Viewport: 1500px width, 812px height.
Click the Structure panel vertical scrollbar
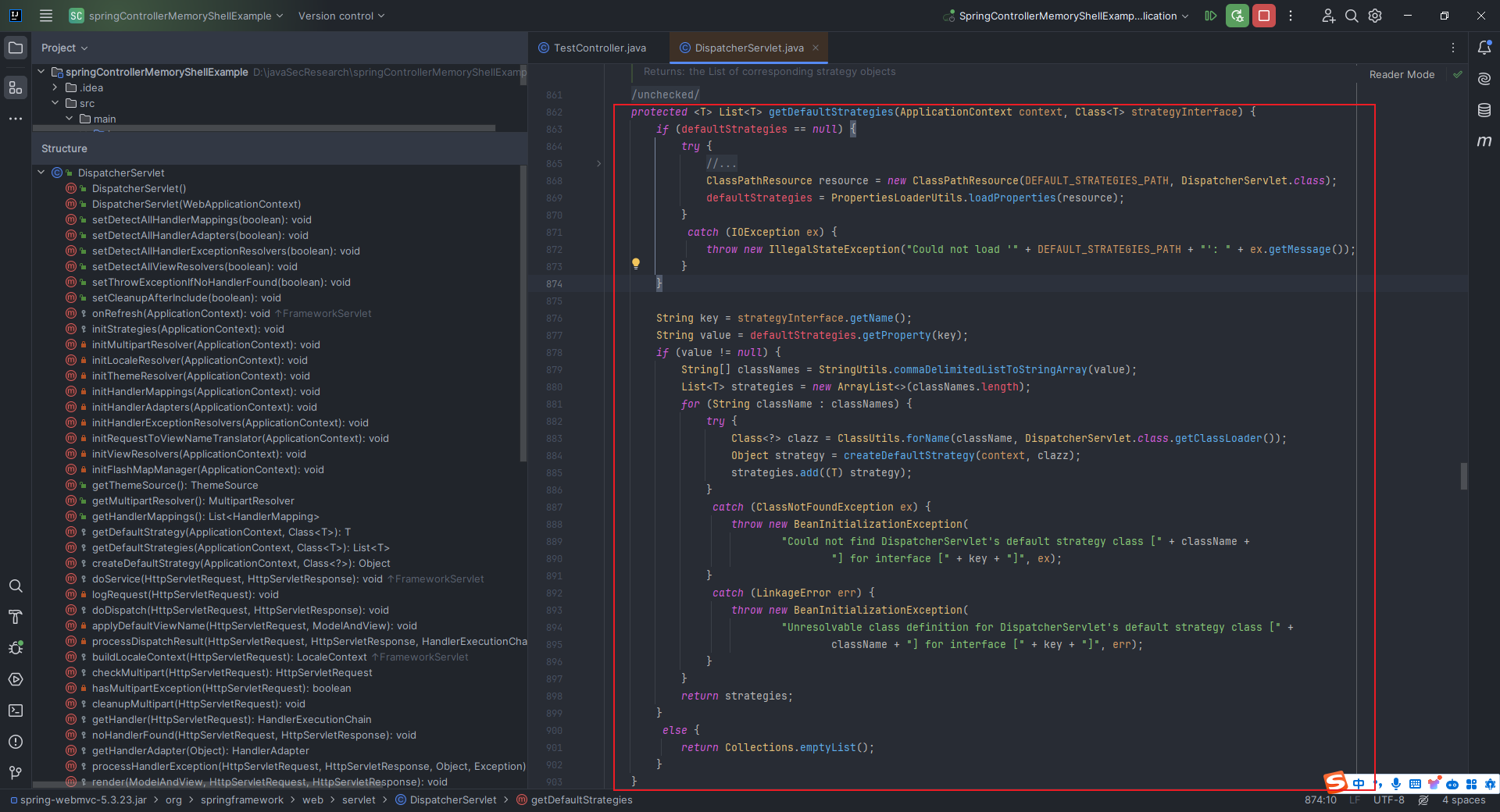point(523,314)
